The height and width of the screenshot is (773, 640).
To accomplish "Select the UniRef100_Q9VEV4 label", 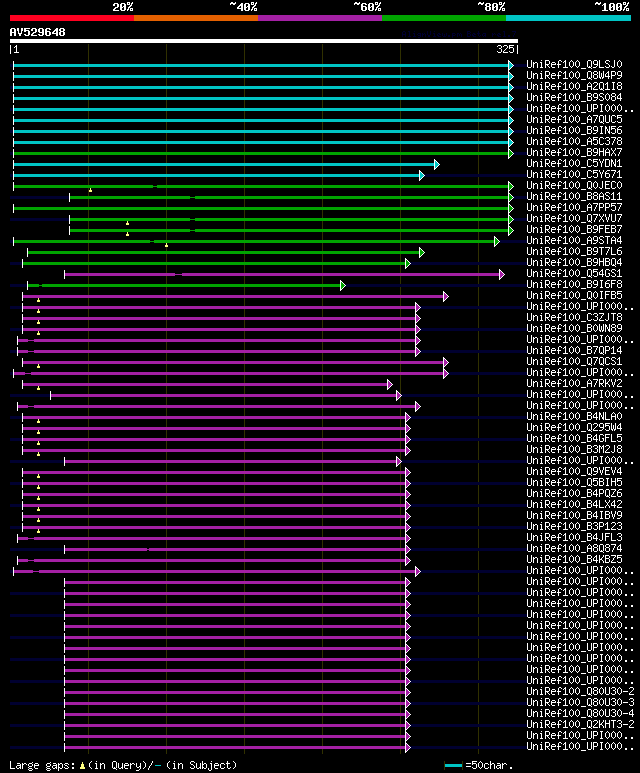I will click(x=574, y=472).
